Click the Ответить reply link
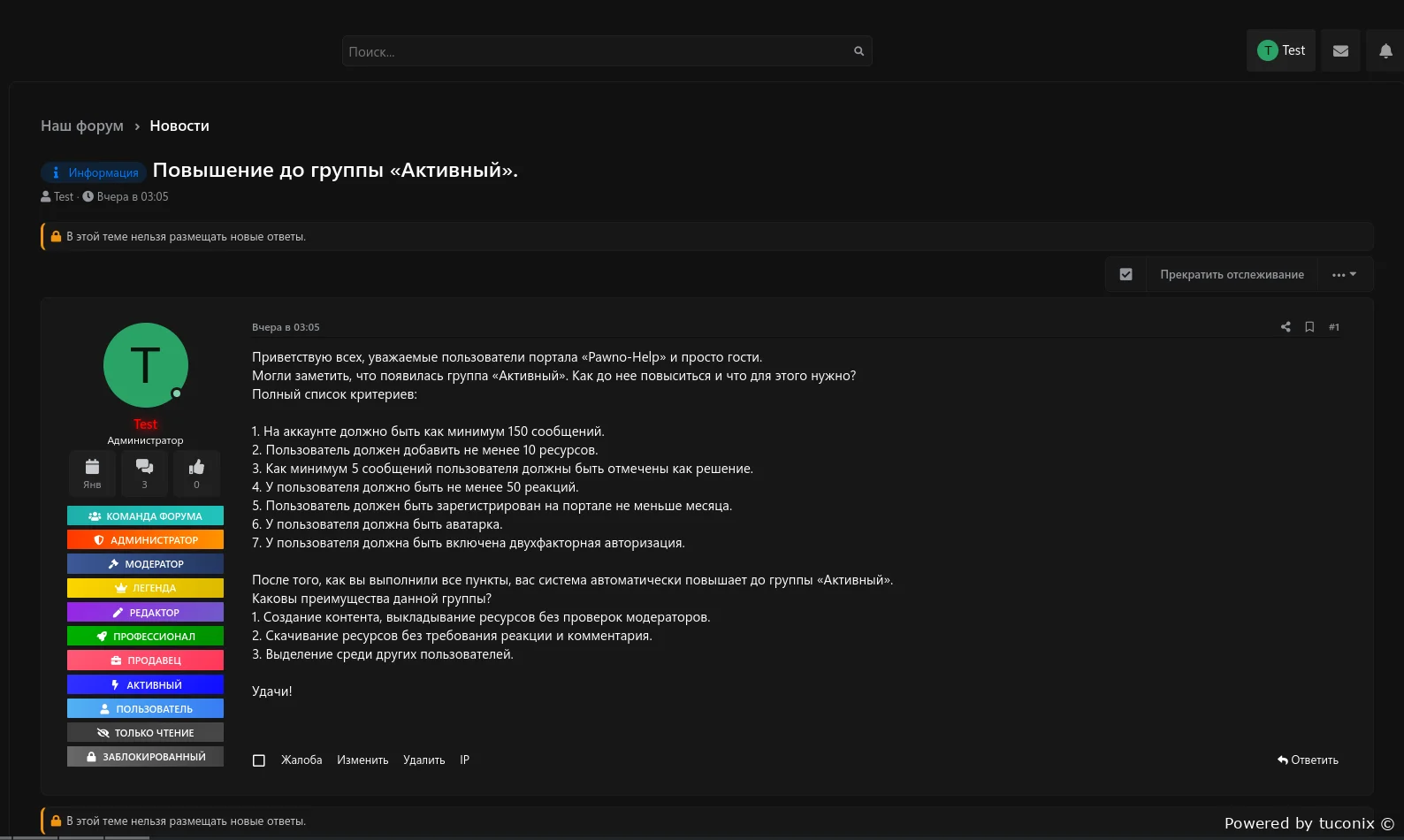The height and width of the screenshot is (840, 1404). (1308, 760)
